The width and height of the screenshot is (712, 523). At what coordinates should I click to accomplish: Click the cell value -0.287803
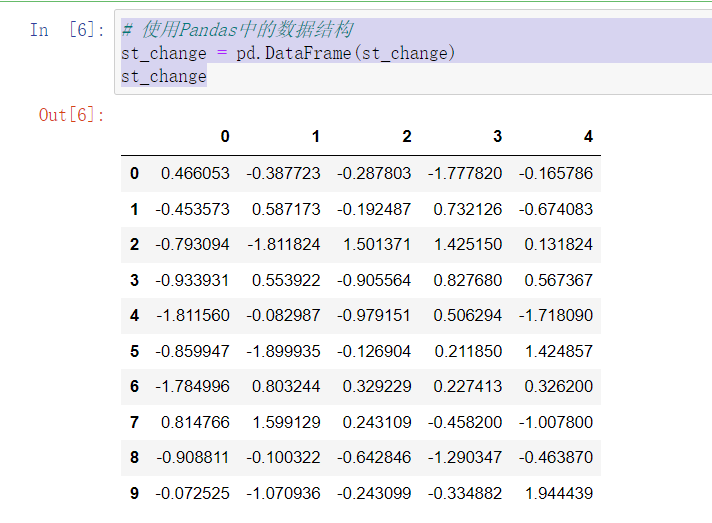coord(374,173)
